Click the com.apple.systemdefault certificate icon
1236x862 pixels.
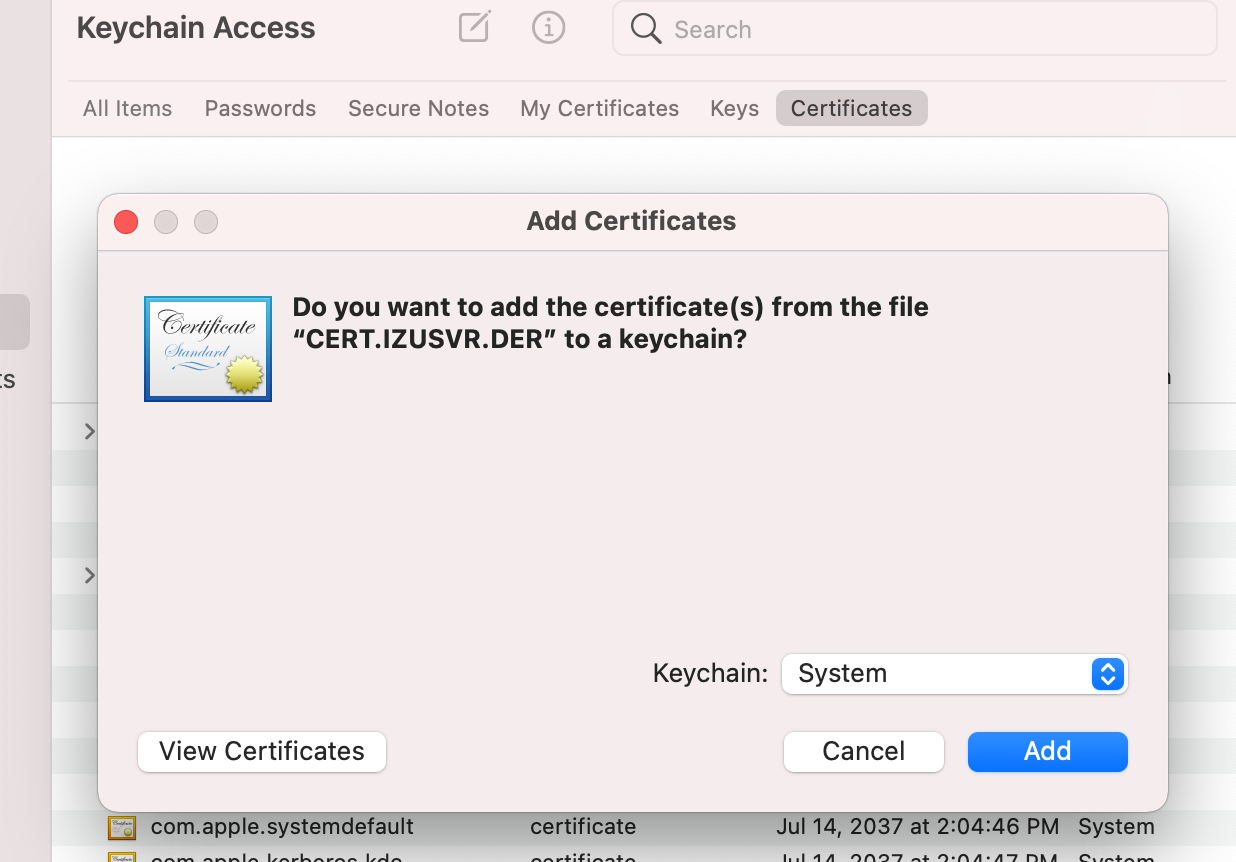point(122,827)
